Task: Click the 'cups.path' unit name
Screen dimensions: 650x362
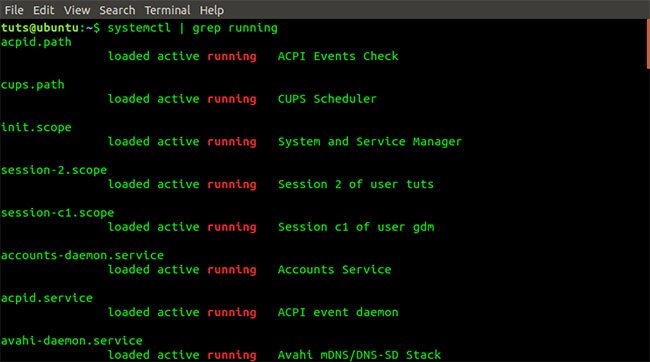Action: [x=33, y=85]
